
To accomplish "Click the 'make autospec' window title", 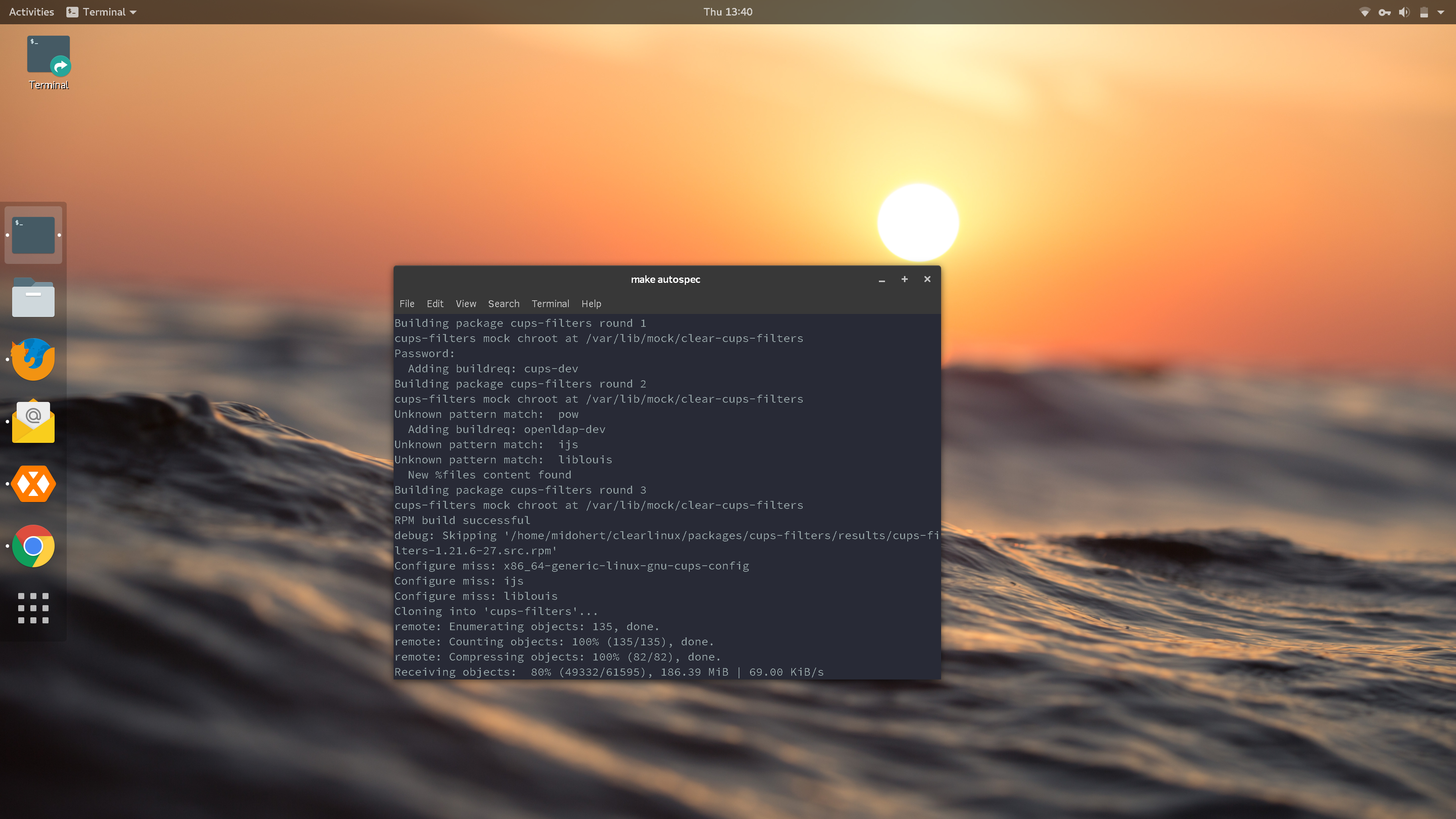I will click(665, 279).
